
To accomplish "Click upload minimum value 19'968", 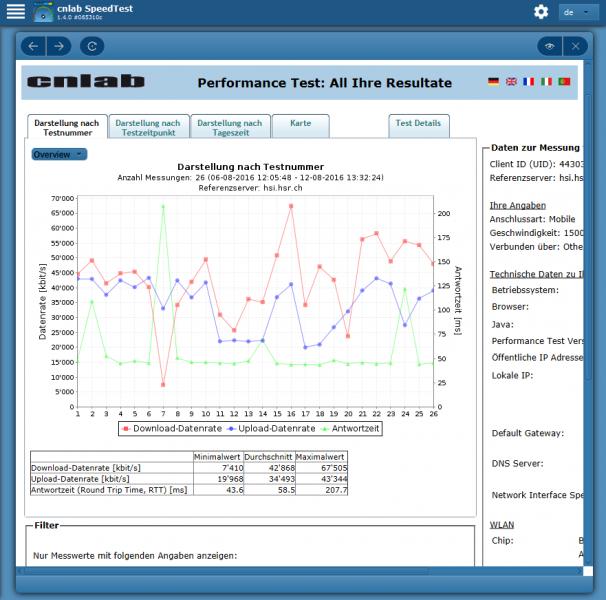I will 230,479.
